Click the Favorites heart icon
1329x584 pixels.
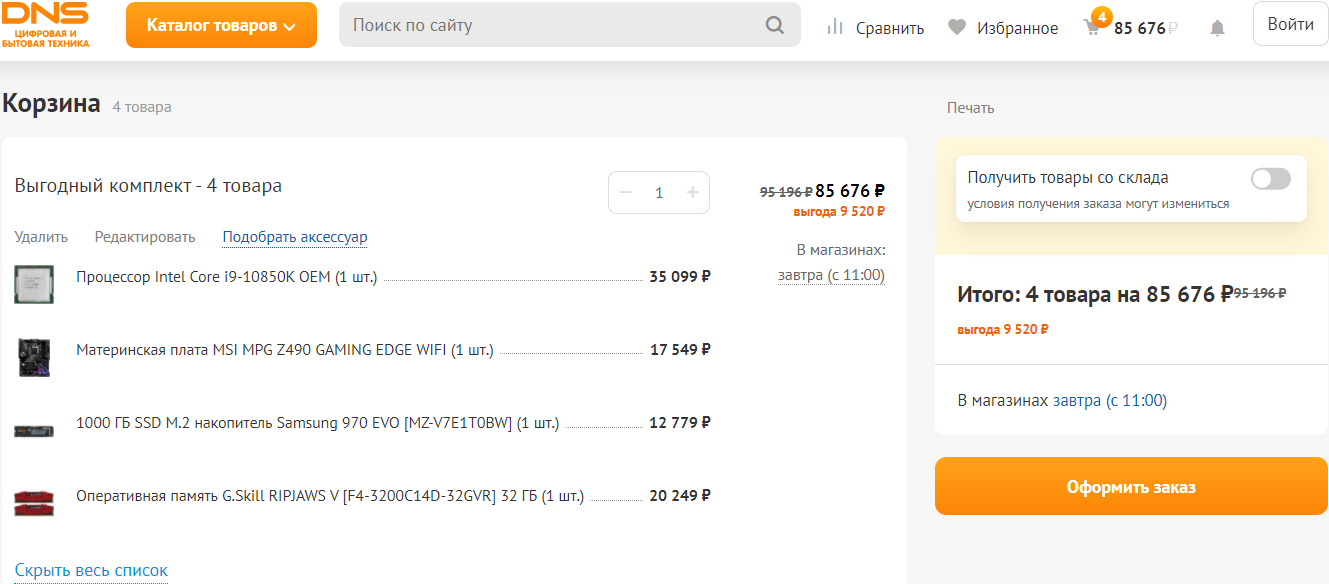[957, 28]
